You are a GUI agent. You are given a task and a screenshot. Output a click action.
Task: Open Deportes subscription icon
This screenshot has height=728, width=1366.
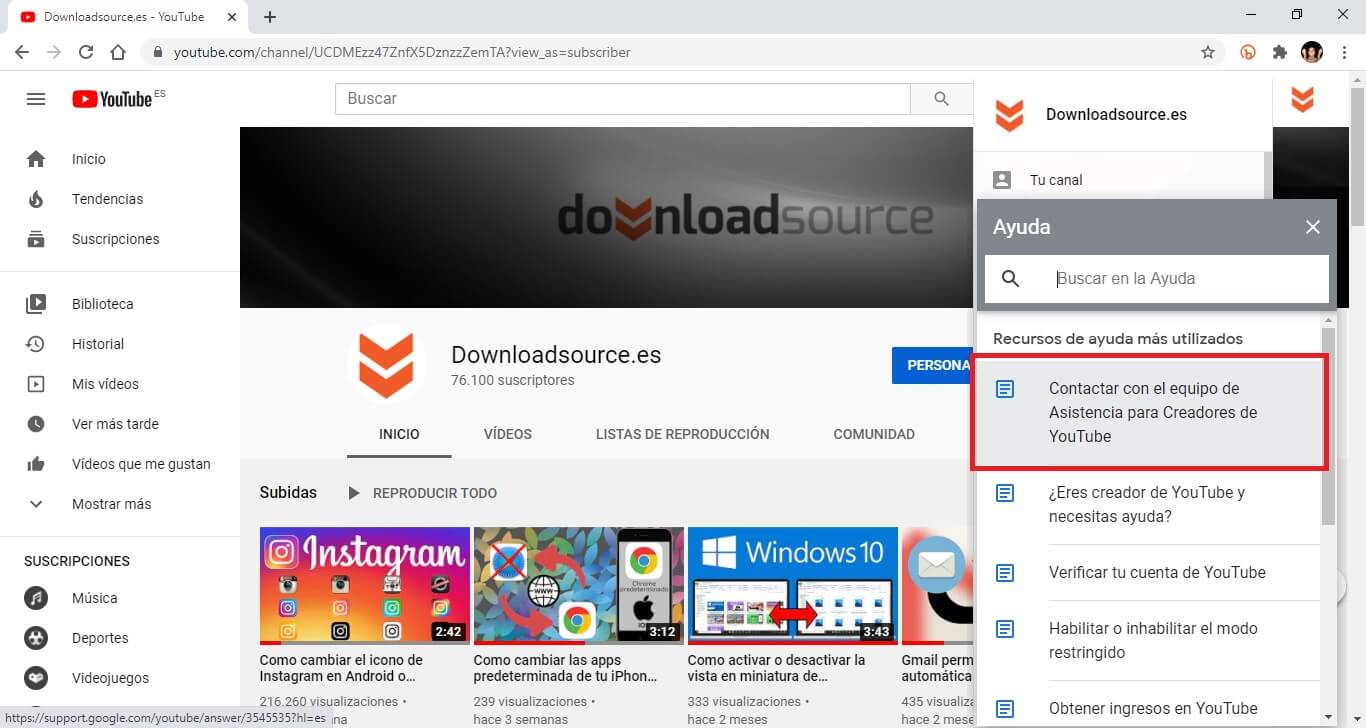[x=36, y=638]
